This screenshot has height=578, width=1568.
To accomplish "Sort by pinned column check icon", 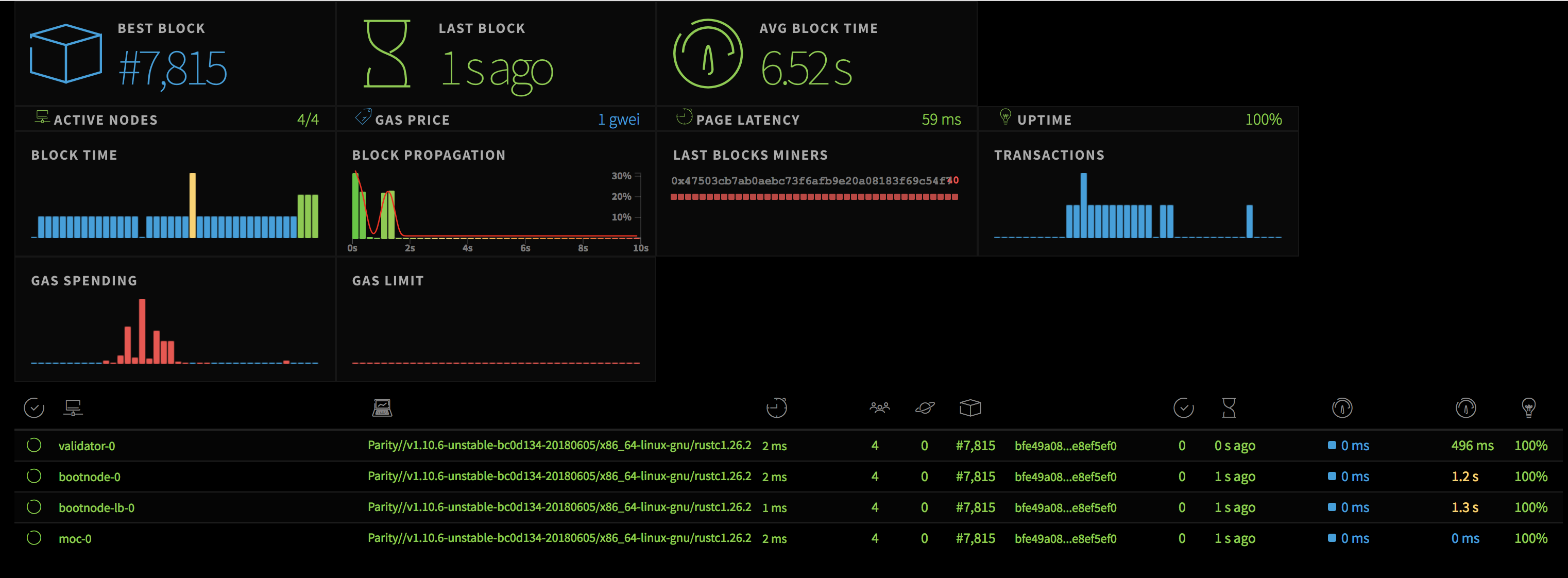I will (34, 407).
